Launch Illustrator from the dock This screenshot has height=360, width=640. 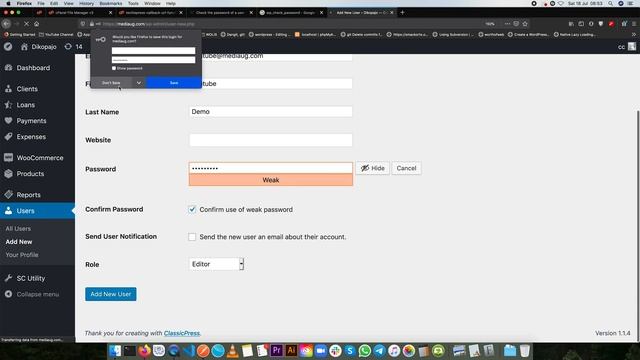click(x=291, y=351)
